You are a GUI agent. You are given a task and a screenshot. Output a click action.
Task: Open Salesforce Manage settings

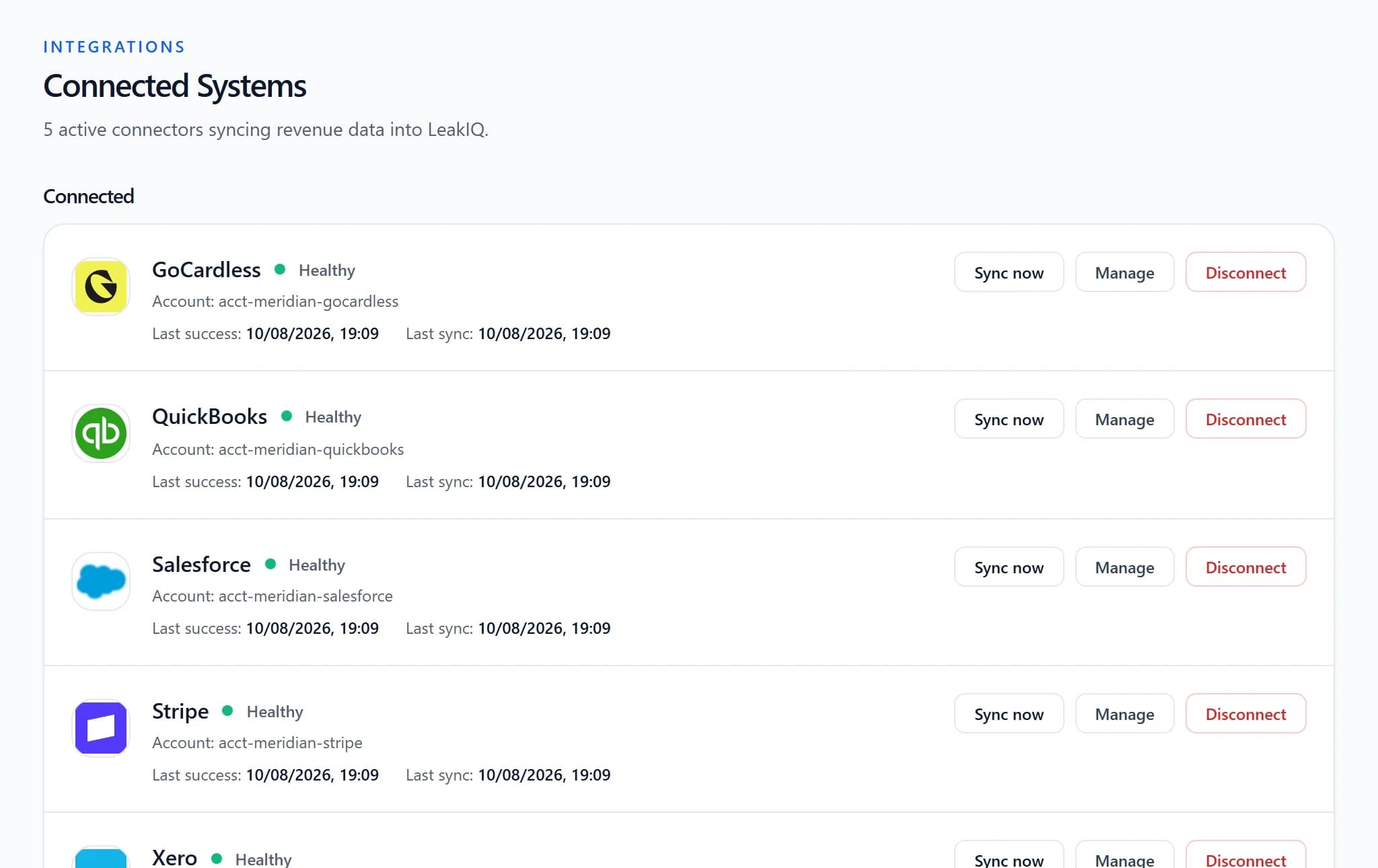tap(1125, 567)
